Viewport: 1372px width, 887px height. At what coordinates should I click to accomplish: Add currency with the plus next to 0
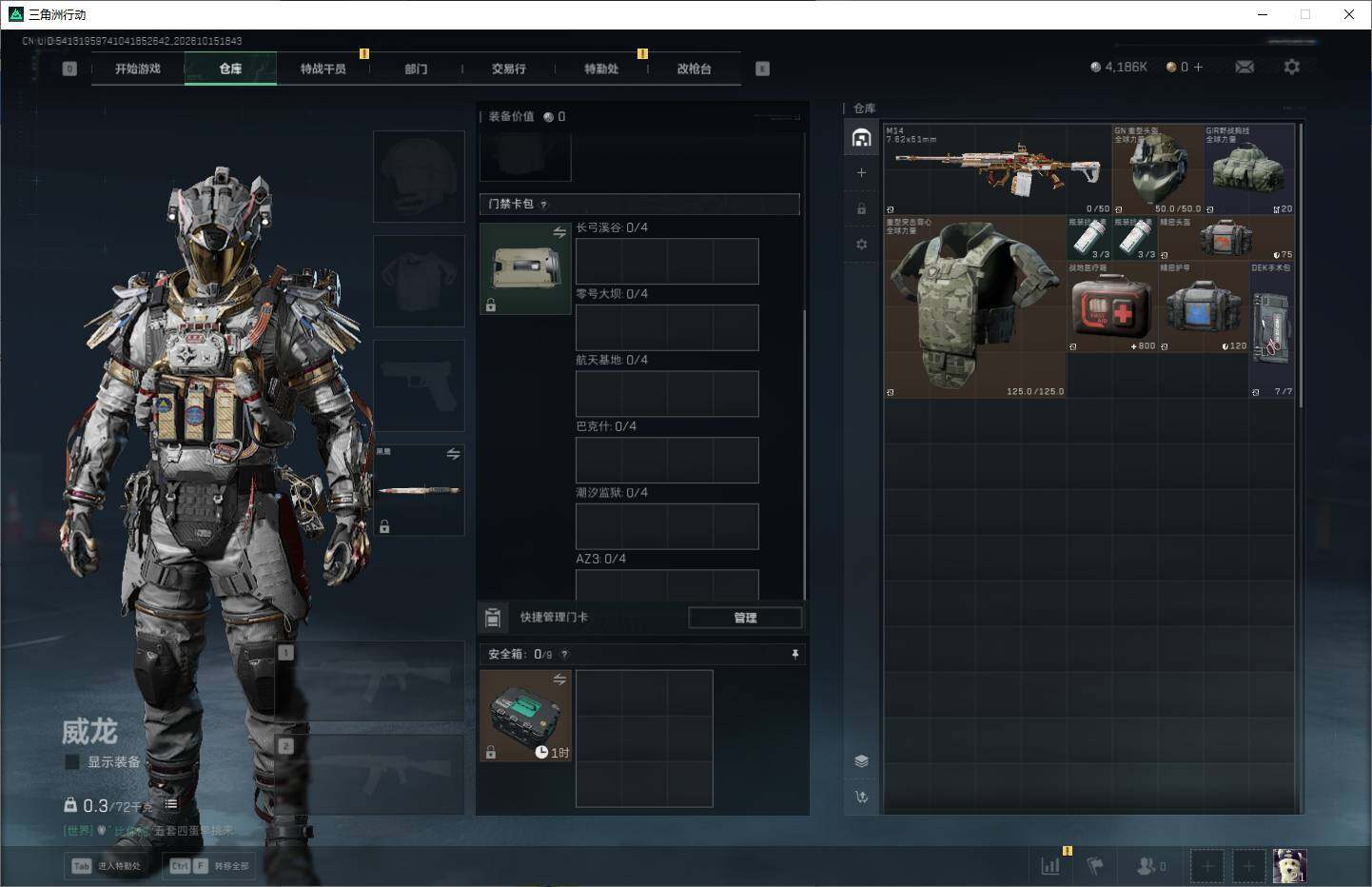(1198, 67)
